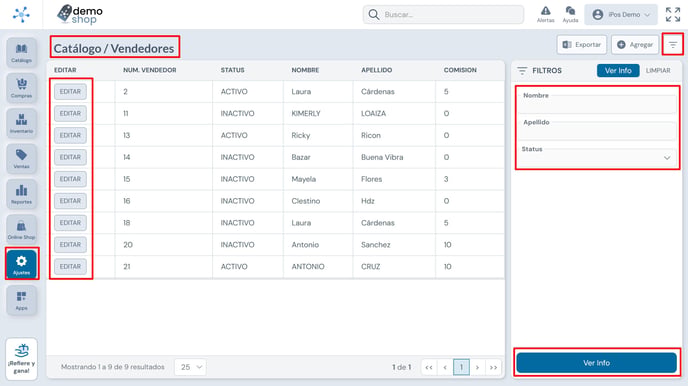Click EDITAR for vendor Bazar Buena Vibra

[70, 157]
